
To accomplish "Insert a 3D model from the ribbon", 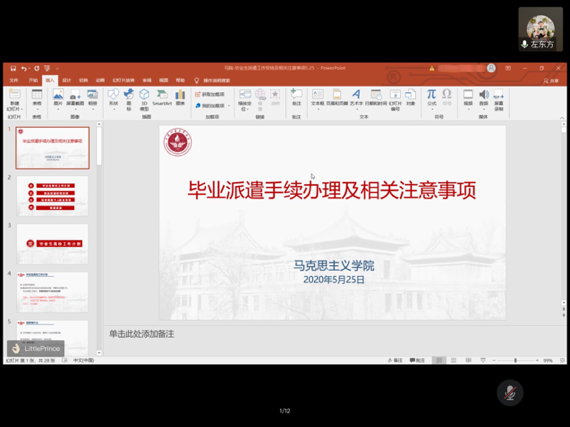I will coord(144,99).
